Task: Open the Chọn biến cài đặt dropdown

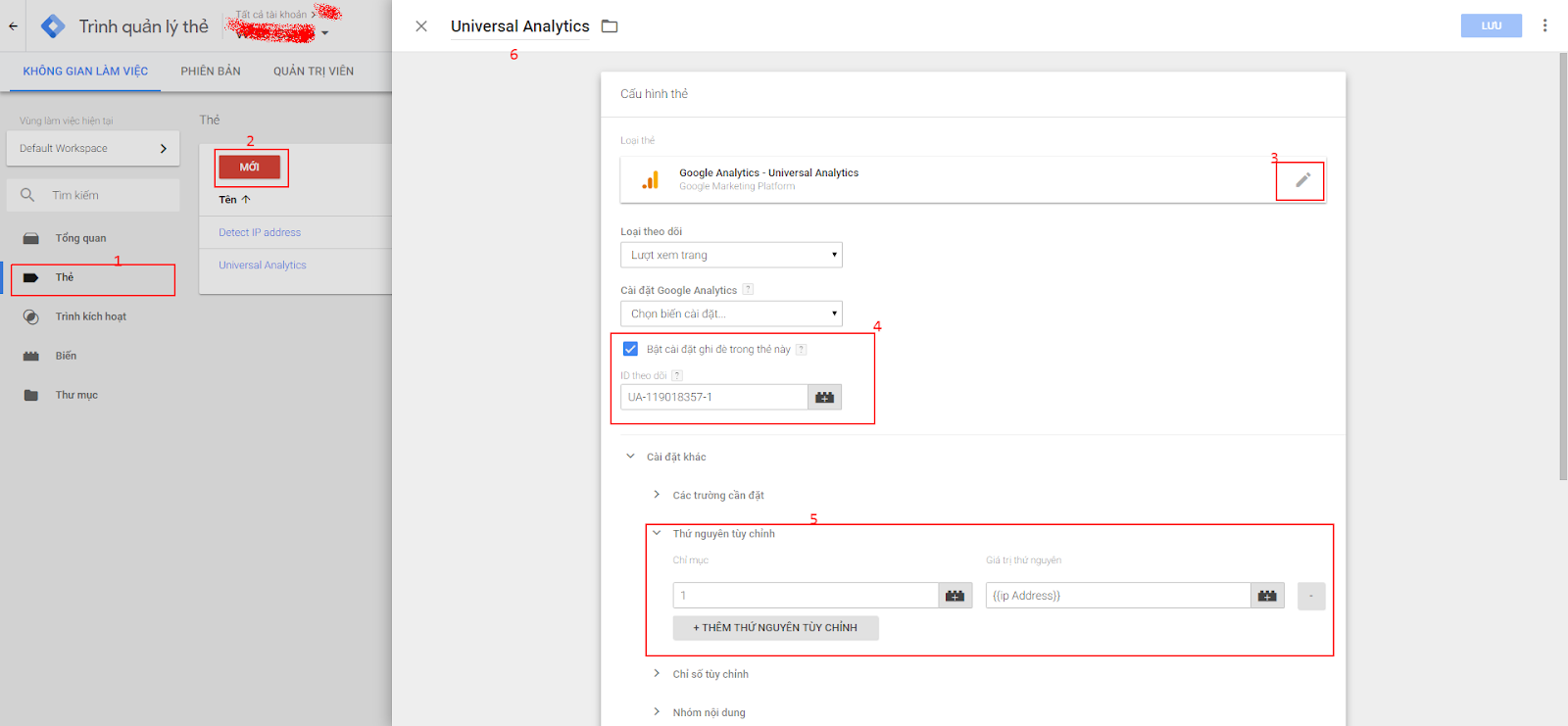Action: [731, 314]
